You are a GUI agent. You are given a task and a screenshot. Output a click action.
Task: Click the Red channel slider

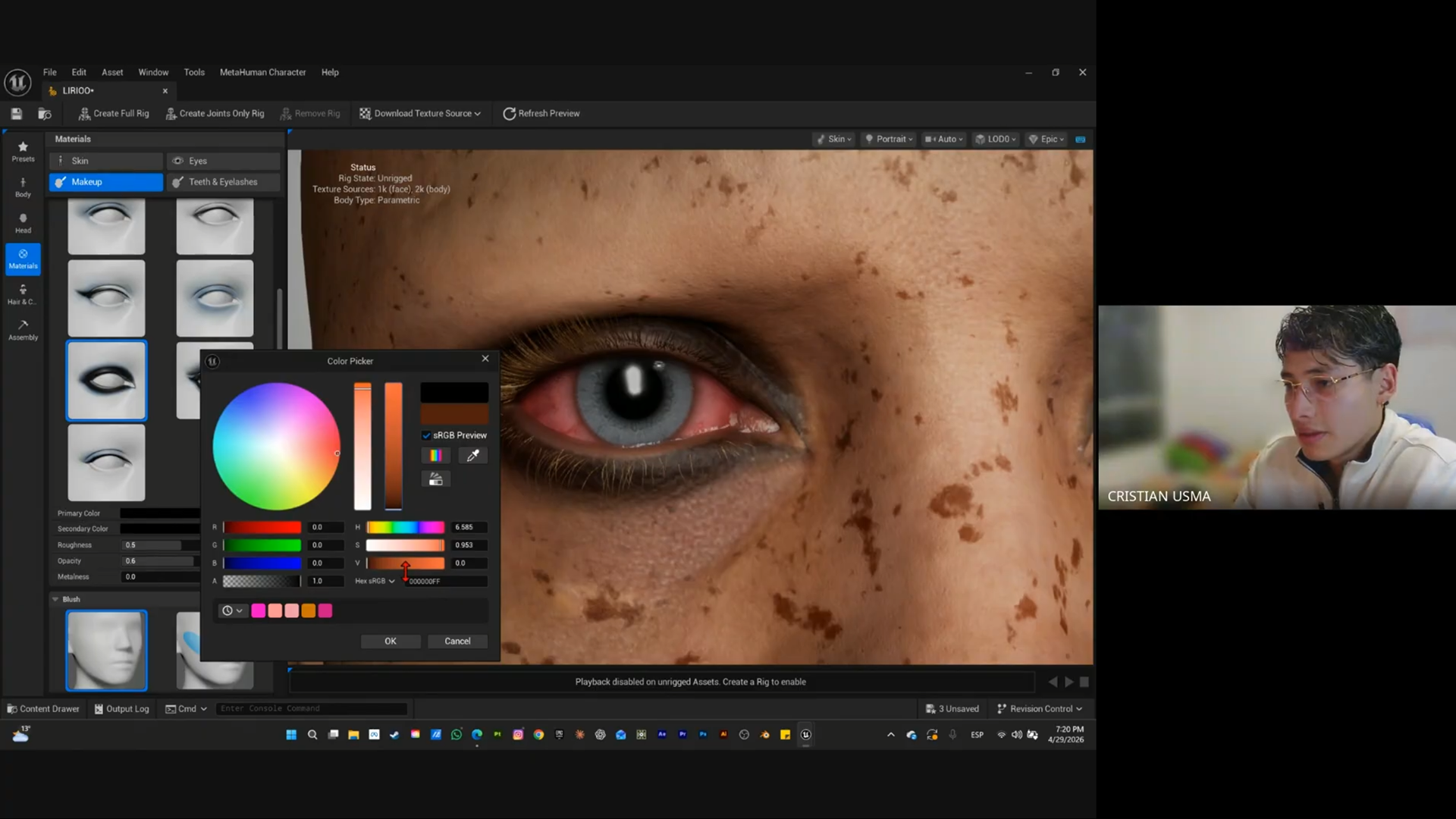[x=262, y=527]
